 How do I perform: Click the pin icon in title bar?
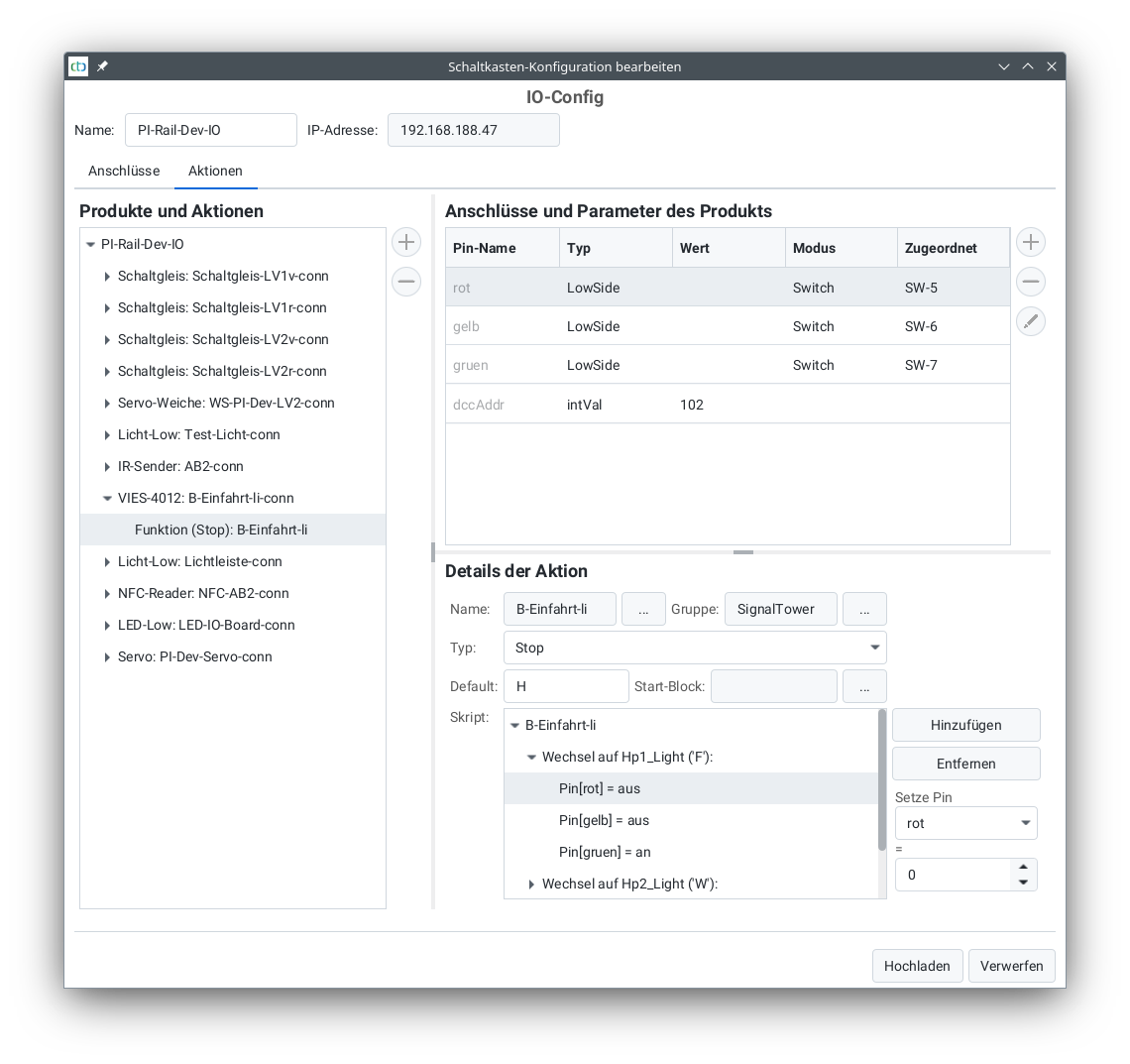pos(102,66)
